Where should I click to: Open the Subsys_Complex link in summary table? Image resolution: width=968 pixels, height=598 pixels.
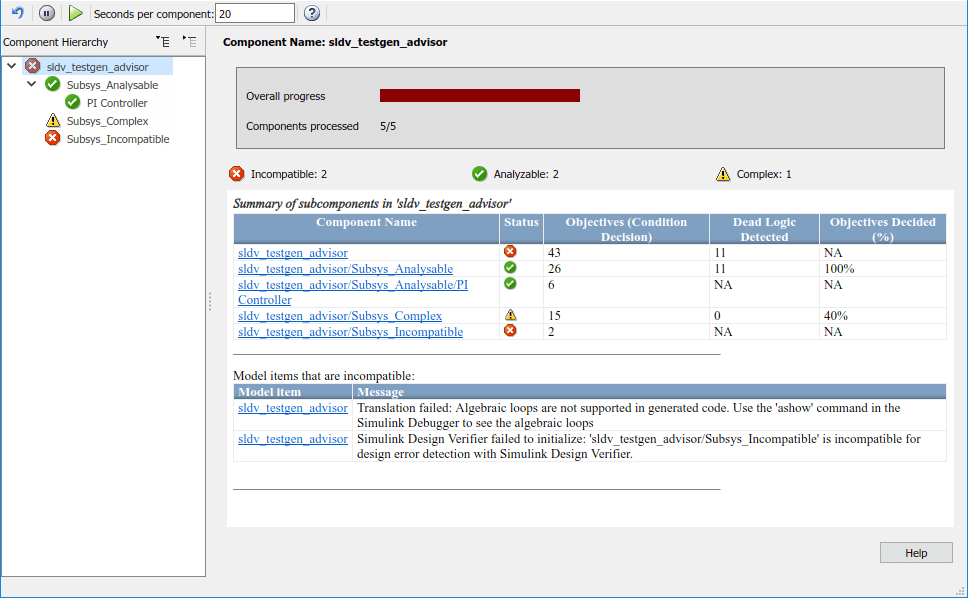[x=340, y=315]
